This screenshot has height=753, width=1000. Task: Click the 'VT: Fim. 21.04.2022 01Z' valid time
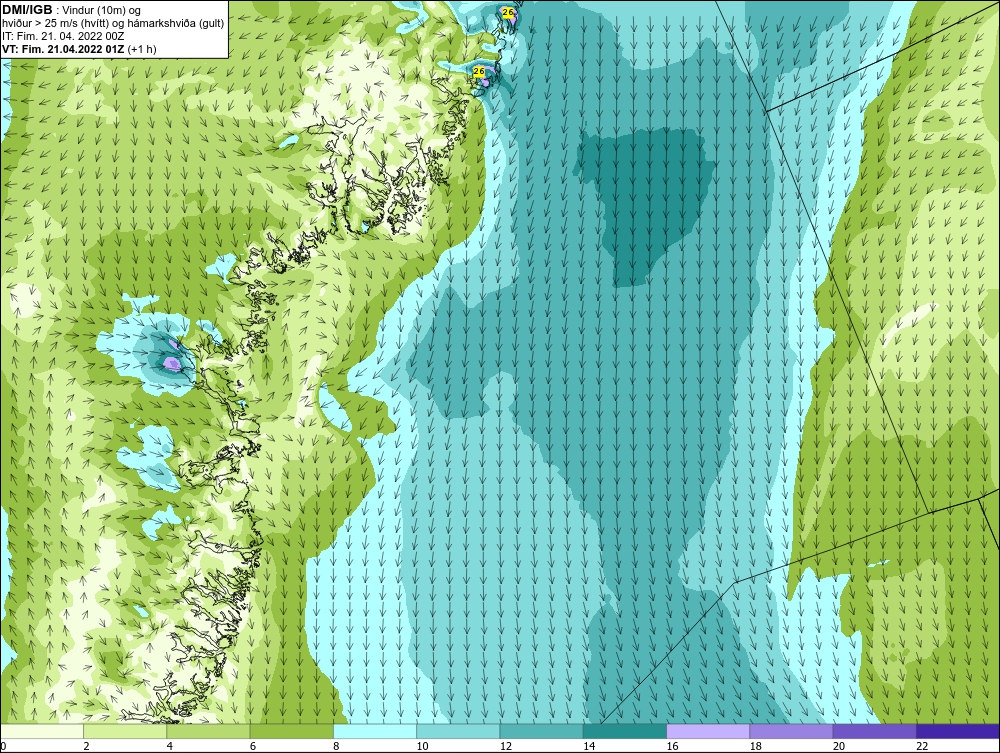63,49
